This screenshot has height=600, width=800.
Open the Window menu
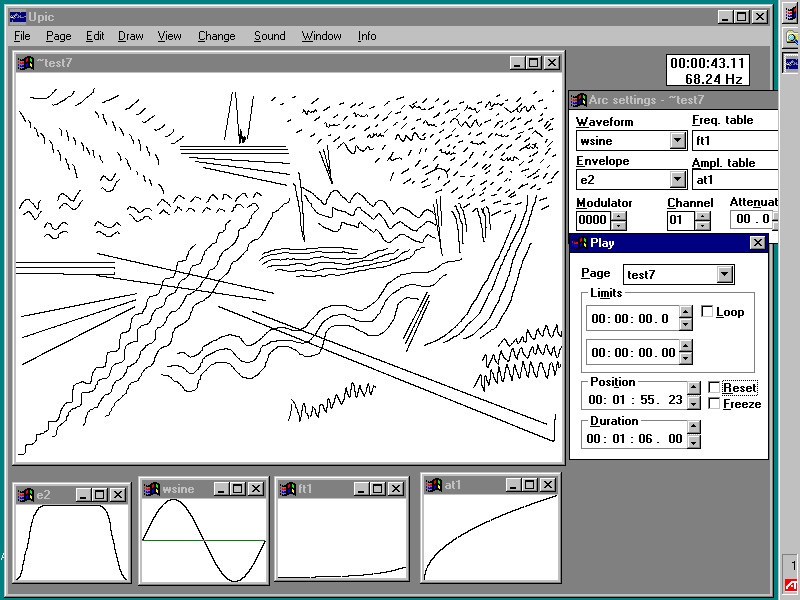[321, 36]
